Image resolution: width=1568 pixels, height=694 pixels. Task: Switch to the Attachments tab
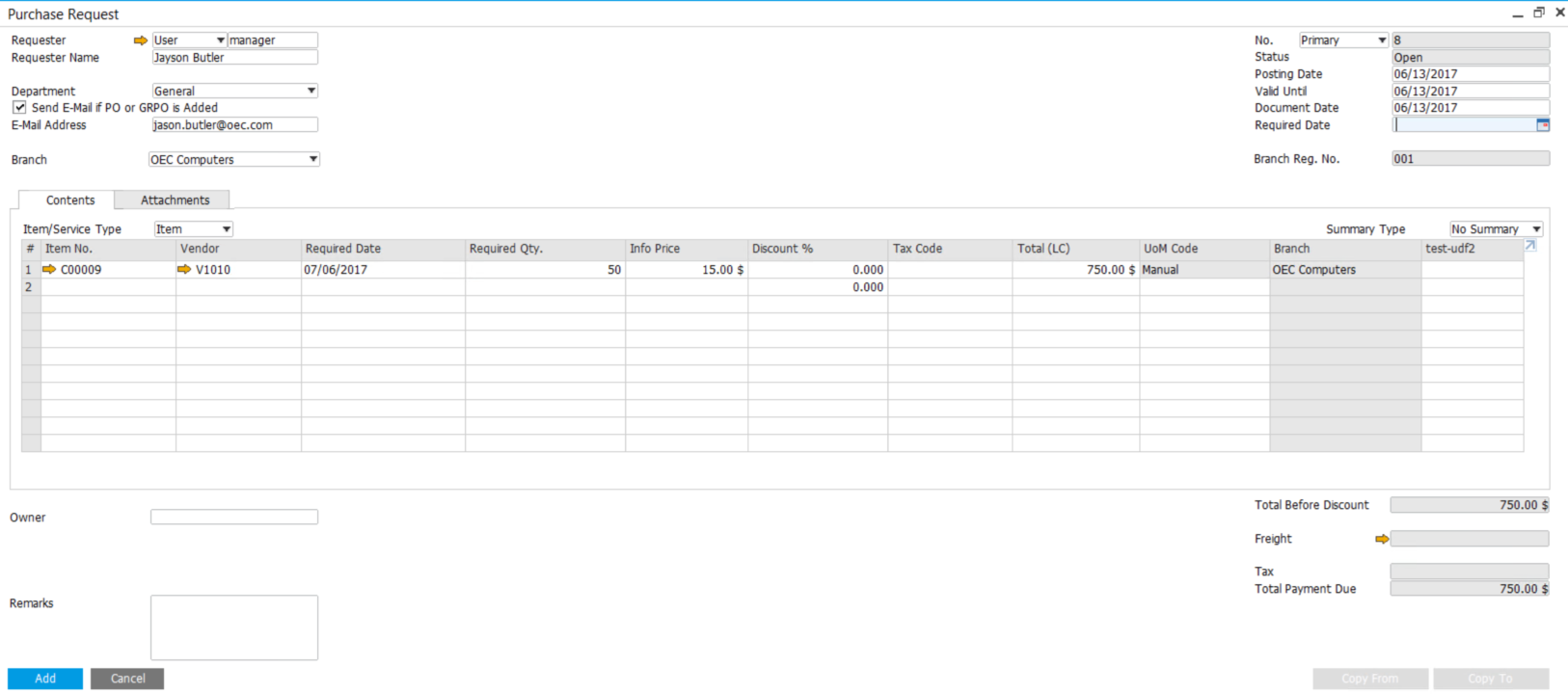175,200
